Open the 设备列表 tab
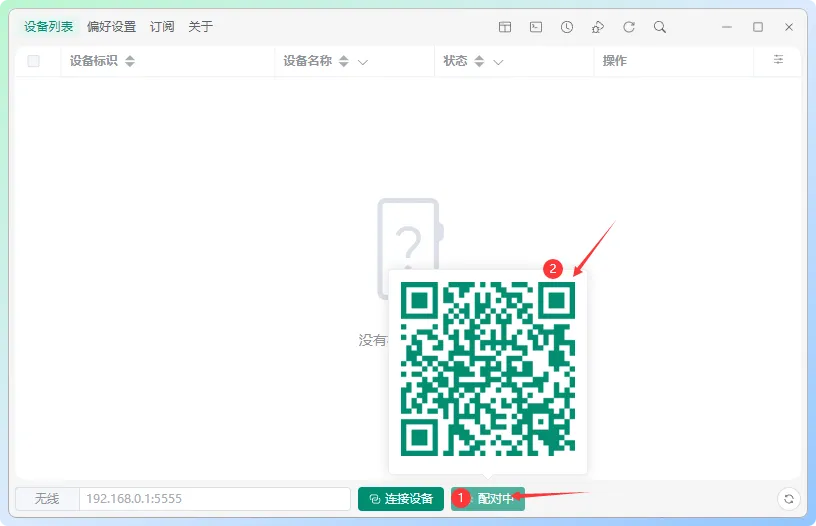The width and height of the screenshot is (816, 526). click(x=48, y=27)
